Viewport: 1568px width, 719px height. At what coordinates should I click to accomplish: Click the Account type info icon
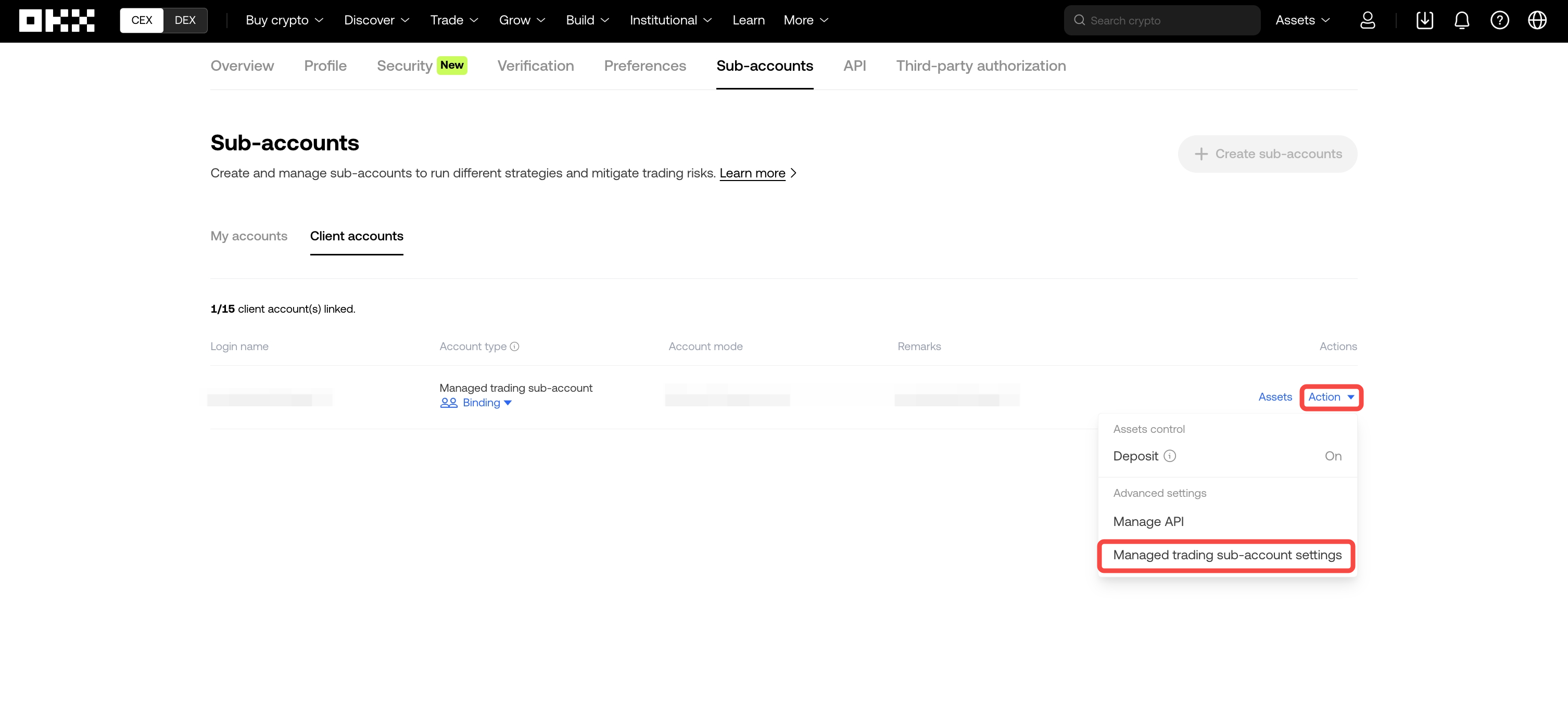click(x=515, y=346)
